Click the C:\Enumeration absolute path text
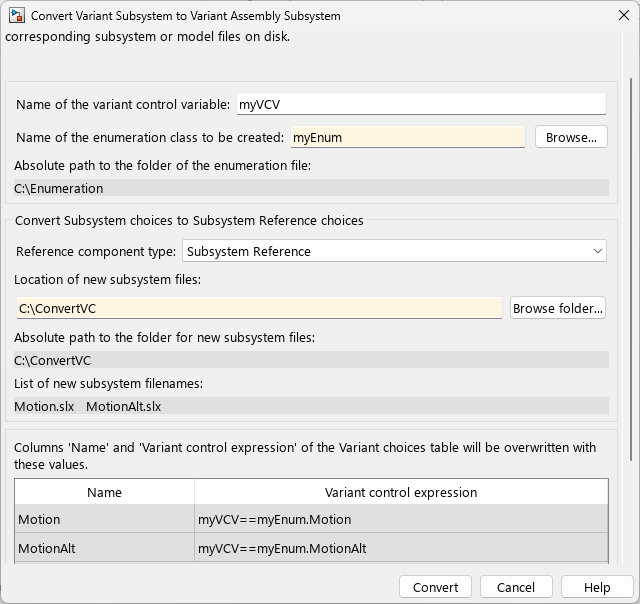640x604 pixels. pos(59,189)
